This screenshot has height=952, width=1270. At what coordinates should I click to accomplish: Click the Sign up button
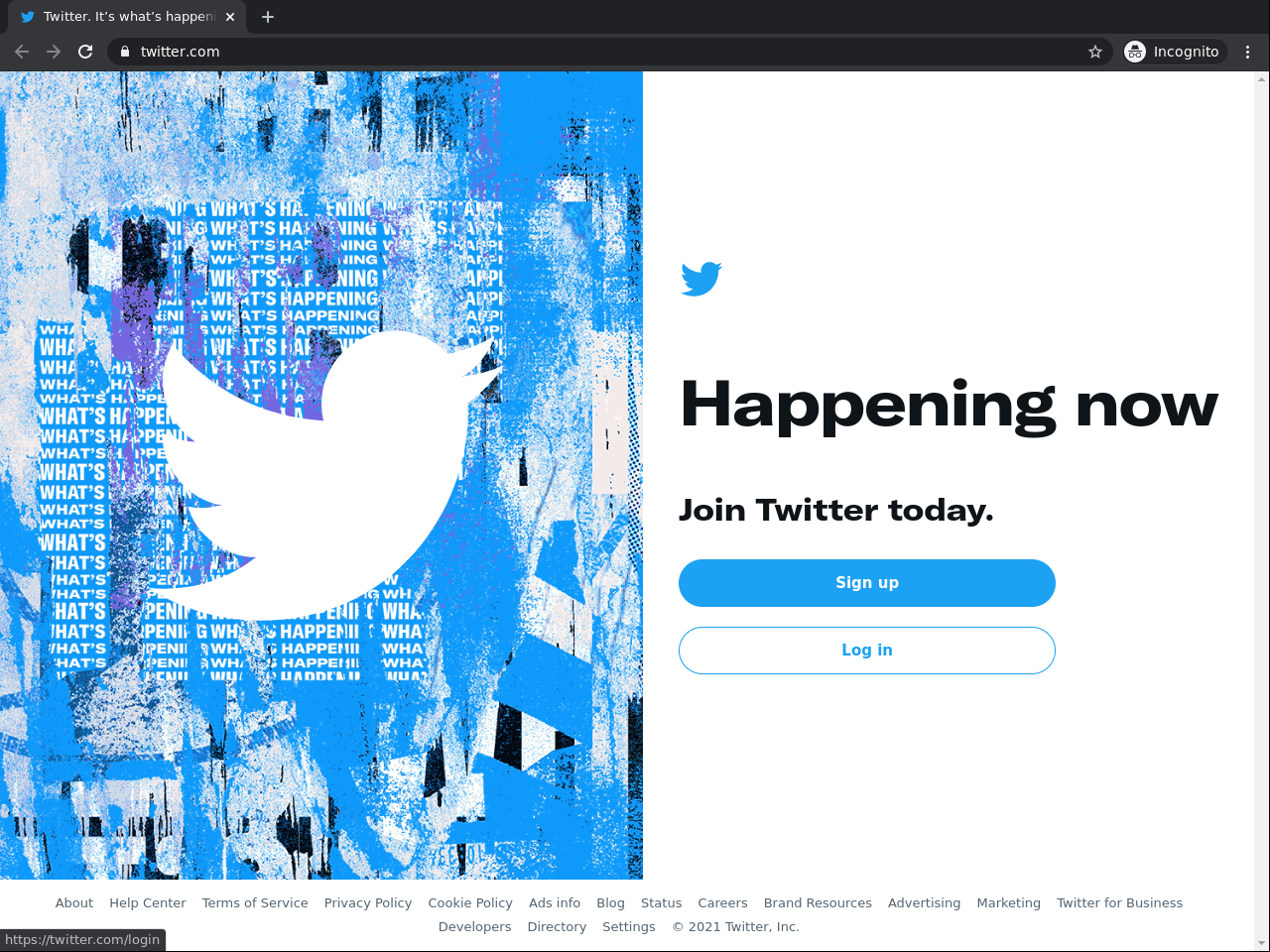867,583
